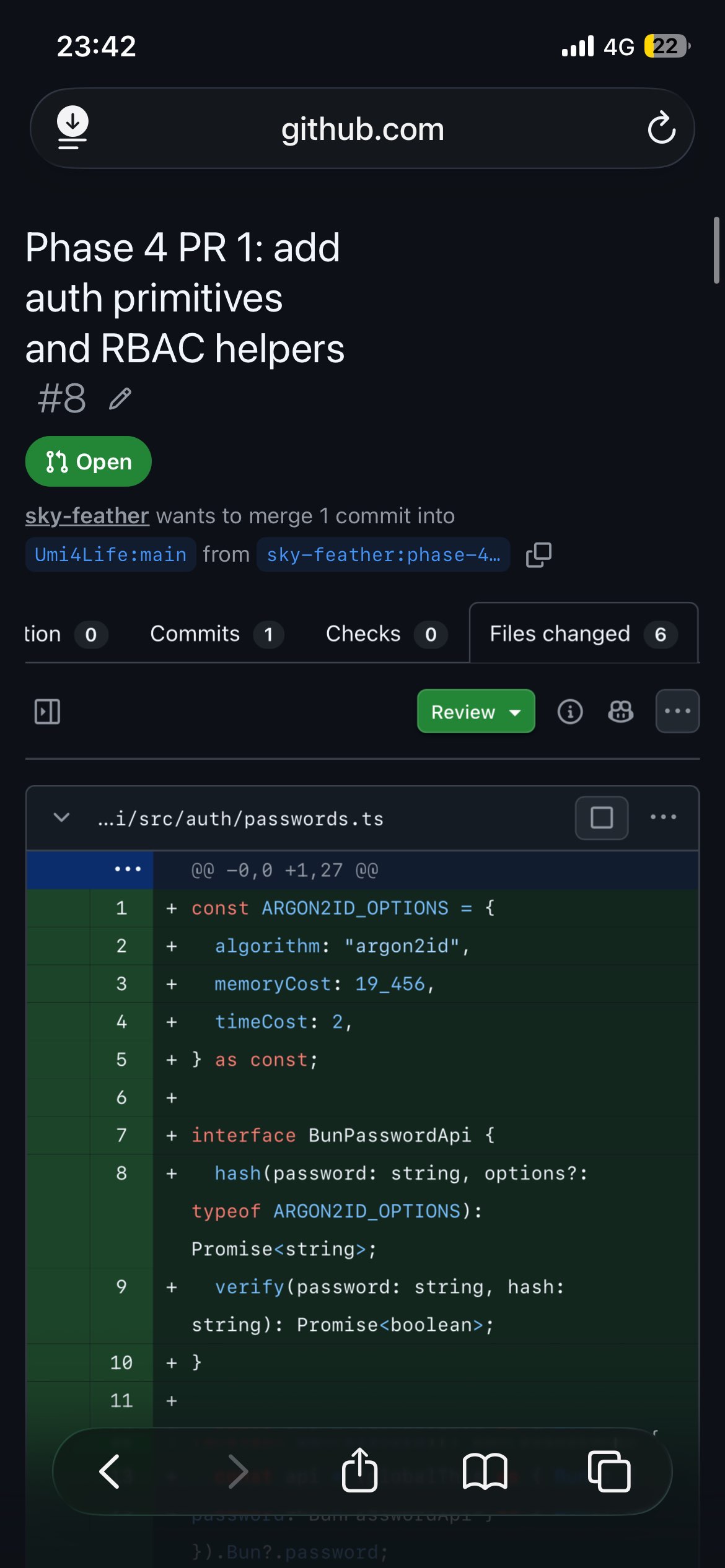Viewport: 725px width, 1568px height.
Task: Reload the page with refresh icon
Action: [661, 128]
